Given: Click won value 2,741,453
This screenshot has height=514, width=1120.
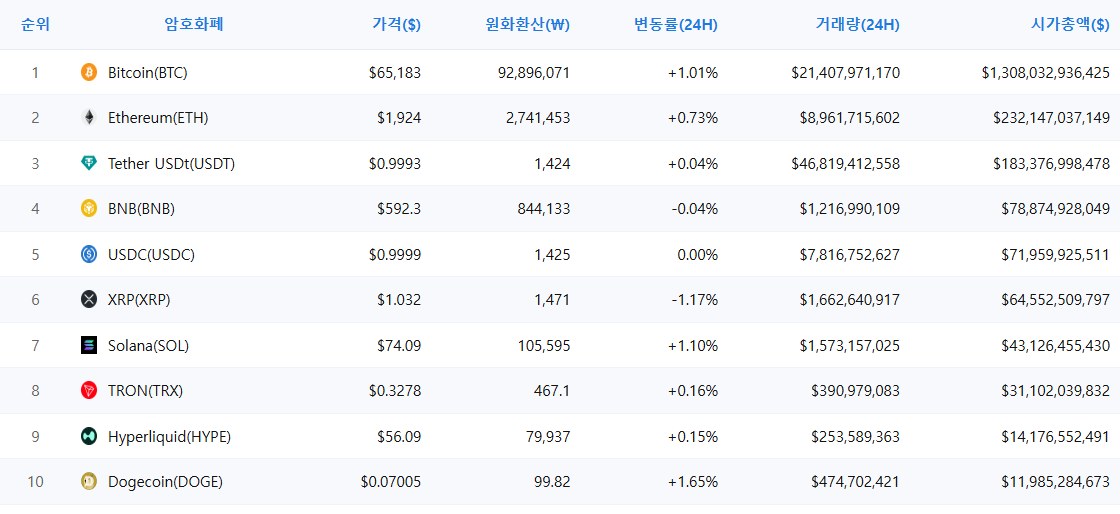Looking at the screenshot, I should pos(539,118).
